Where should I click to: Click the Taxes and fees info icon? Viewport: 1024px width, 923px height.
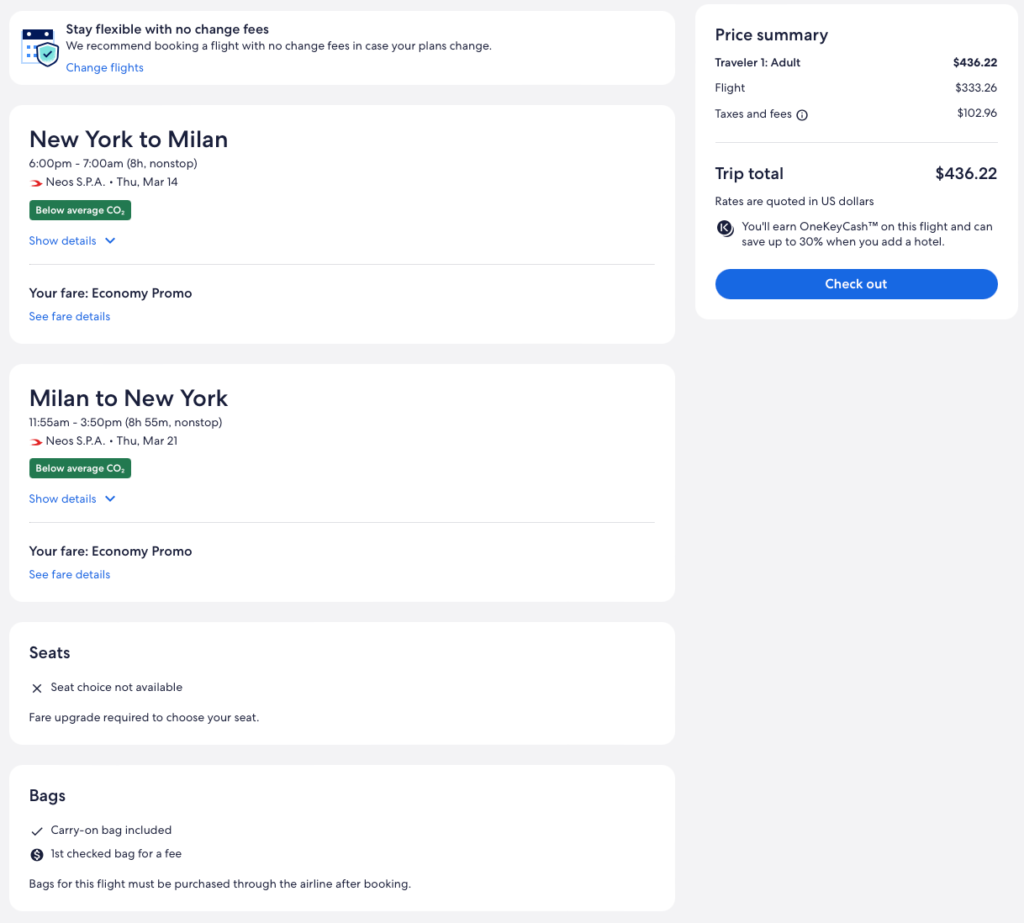pos(802,115)
